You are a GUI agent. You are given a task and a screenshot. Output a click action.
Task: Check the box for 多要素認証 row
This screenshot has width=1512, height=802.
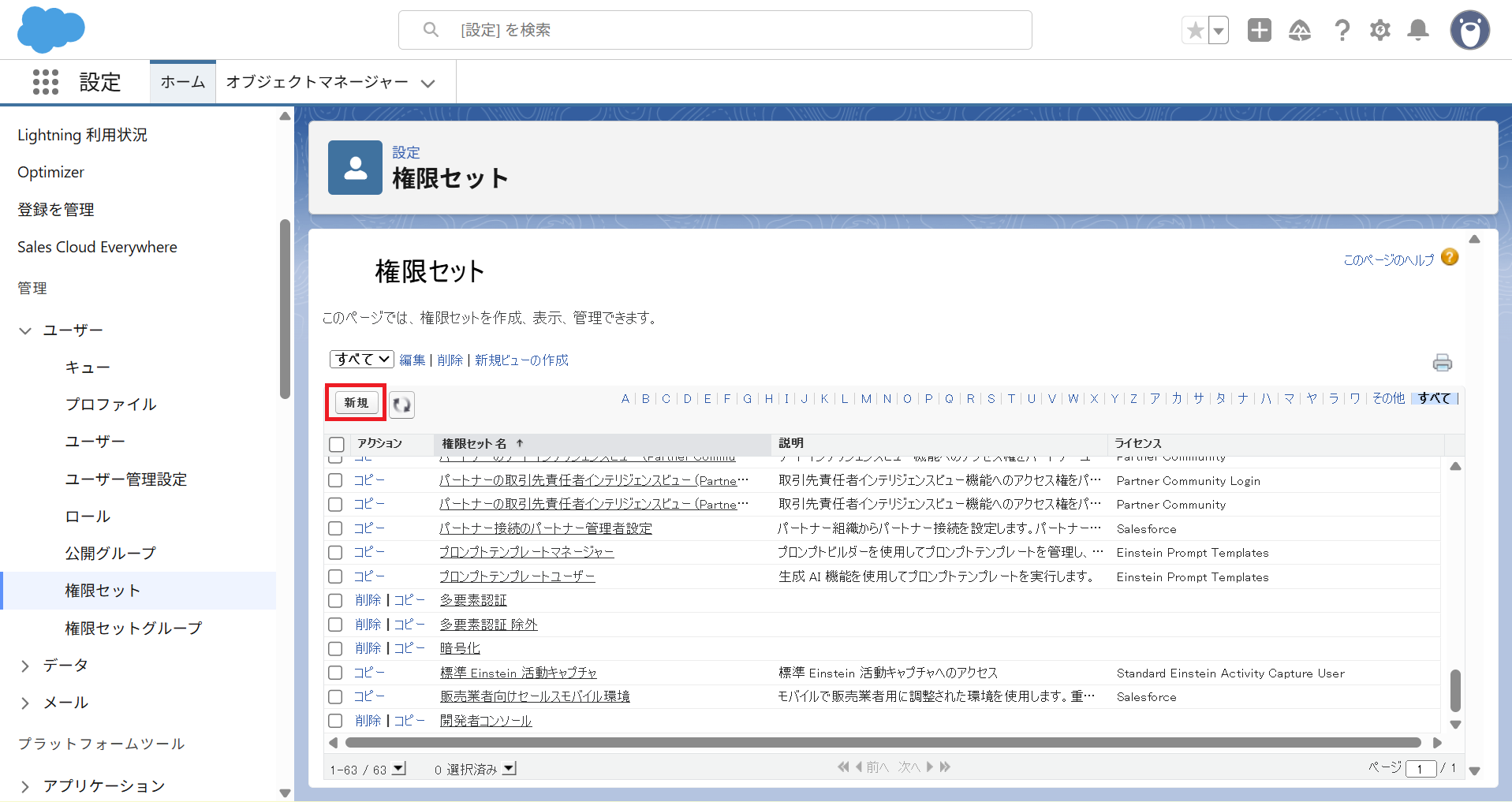pos(335,601)
